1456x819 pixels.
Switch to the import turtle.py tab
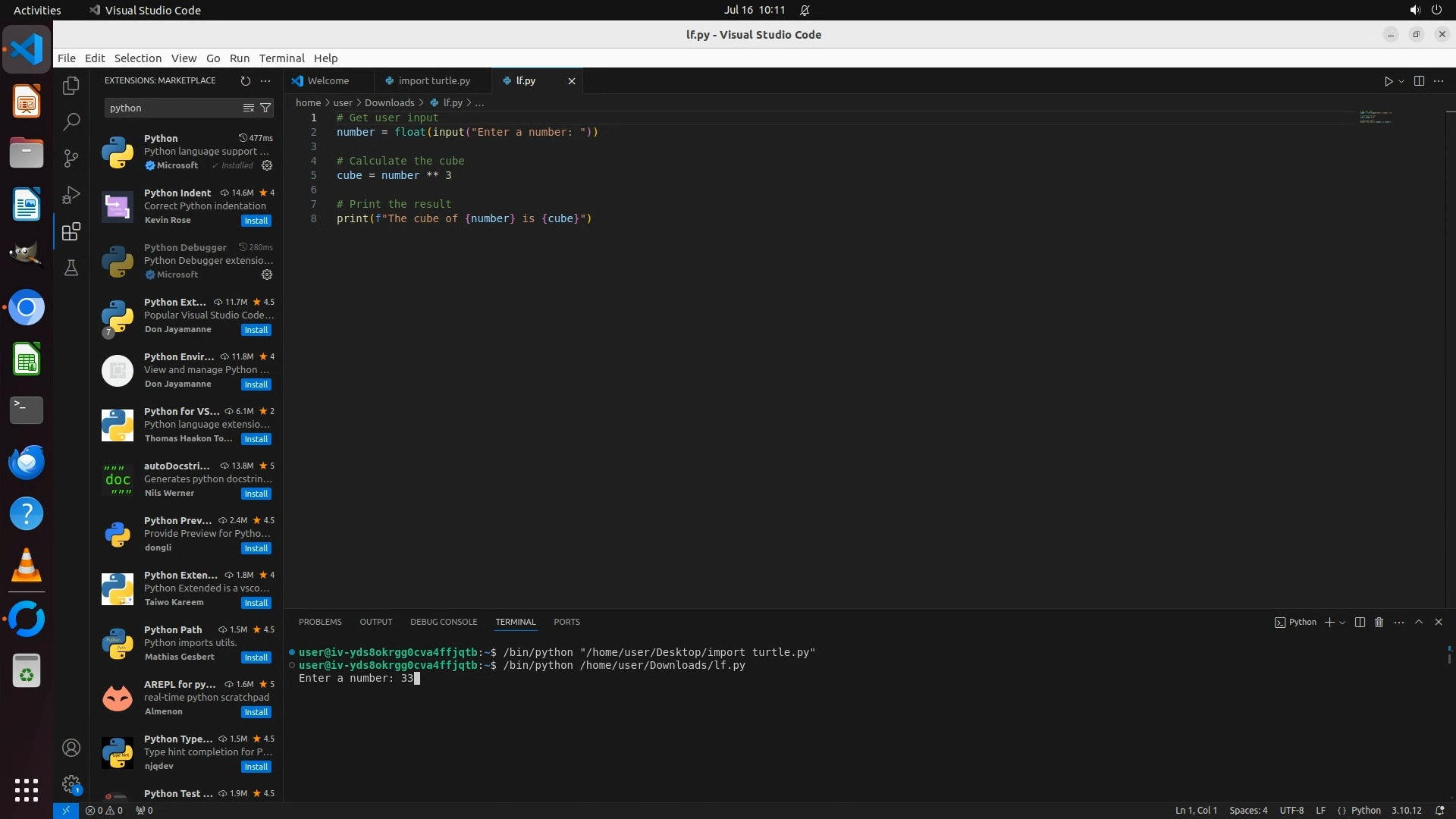tap(433, 80)
